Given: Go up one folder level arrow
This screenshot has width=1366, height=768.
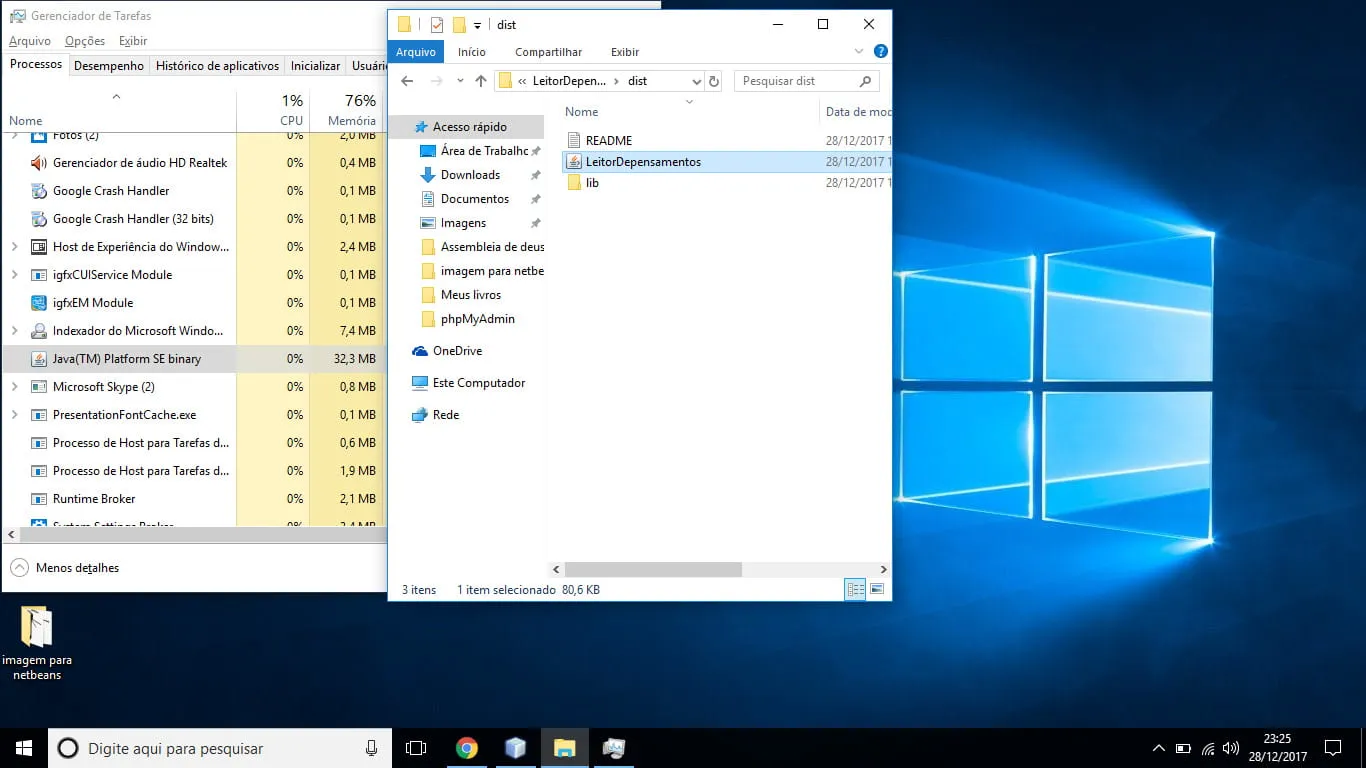Looking at the screenshot, I should tap(481, 81).
